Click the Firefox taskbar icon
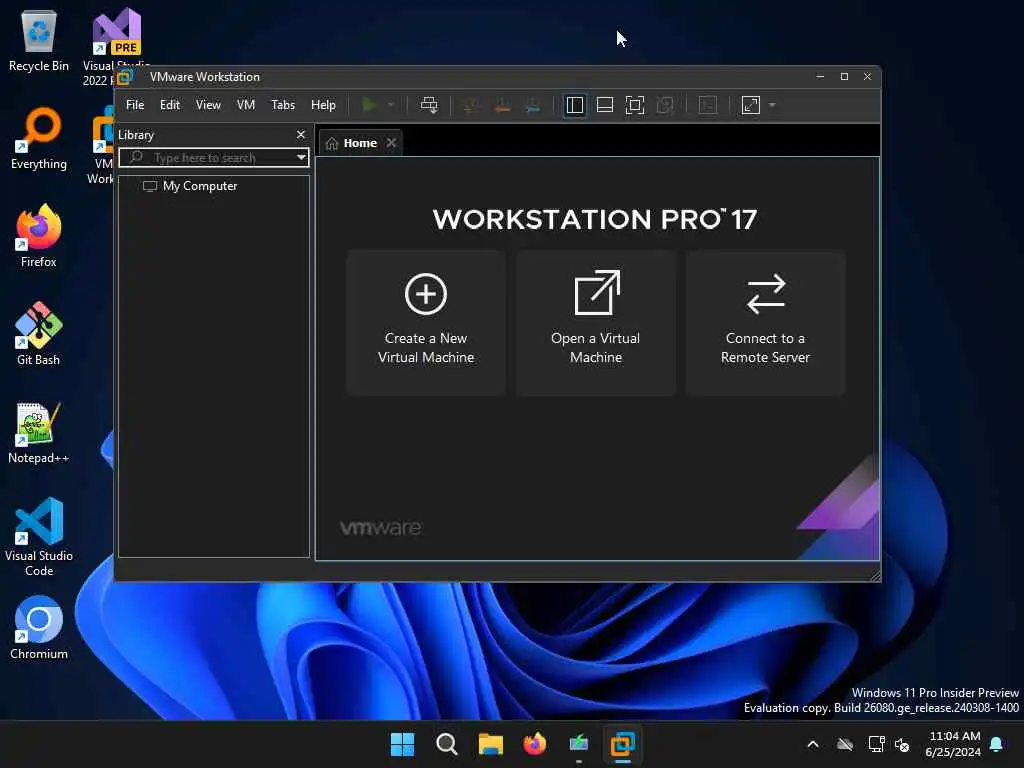The height and width of the screenshot is (768, 1024). [x=535, y=744]
